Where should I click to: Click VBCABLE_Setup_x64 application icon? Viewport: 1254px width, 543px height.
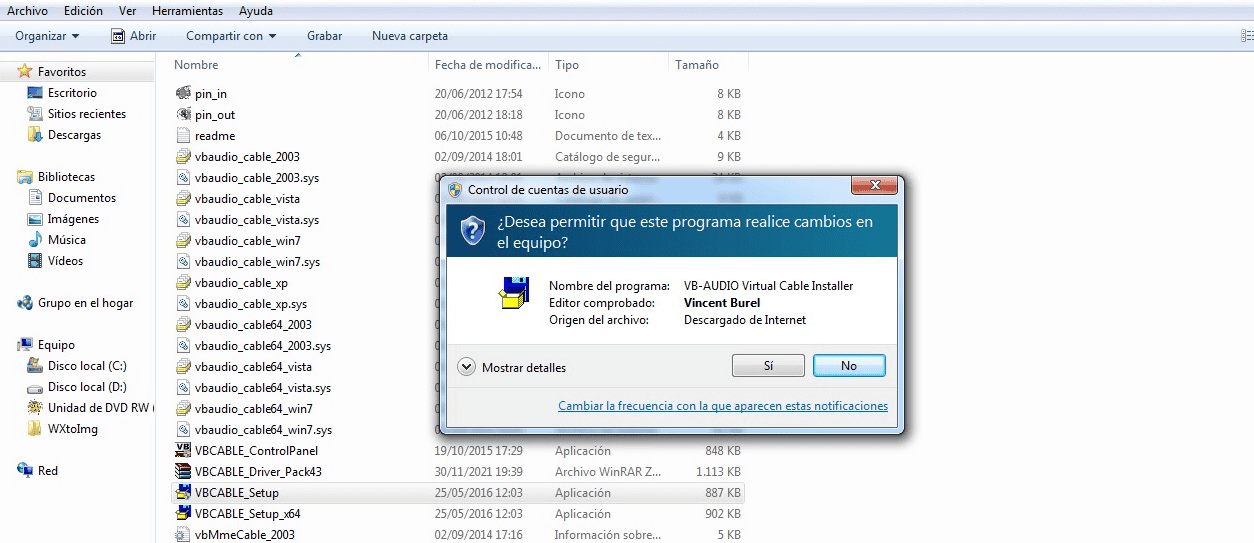tap(183, 513)
